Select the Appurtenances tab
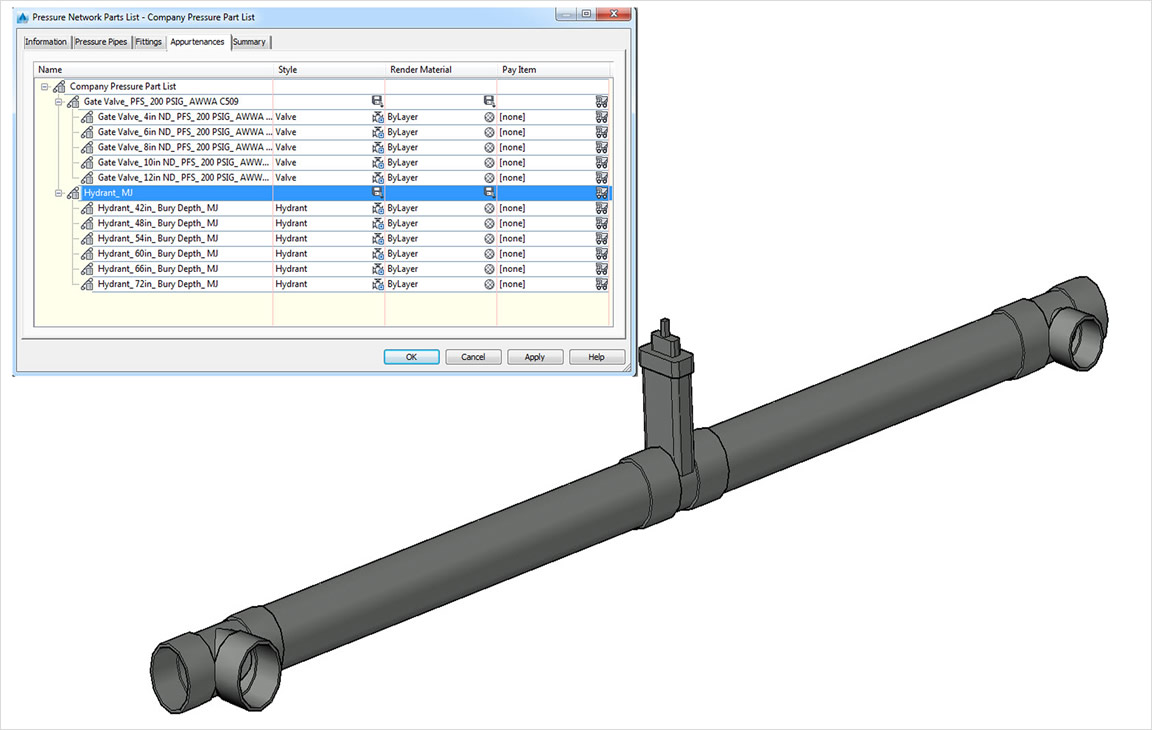The width and height of the screenshot is (1152, 730). tap(197, 42)
